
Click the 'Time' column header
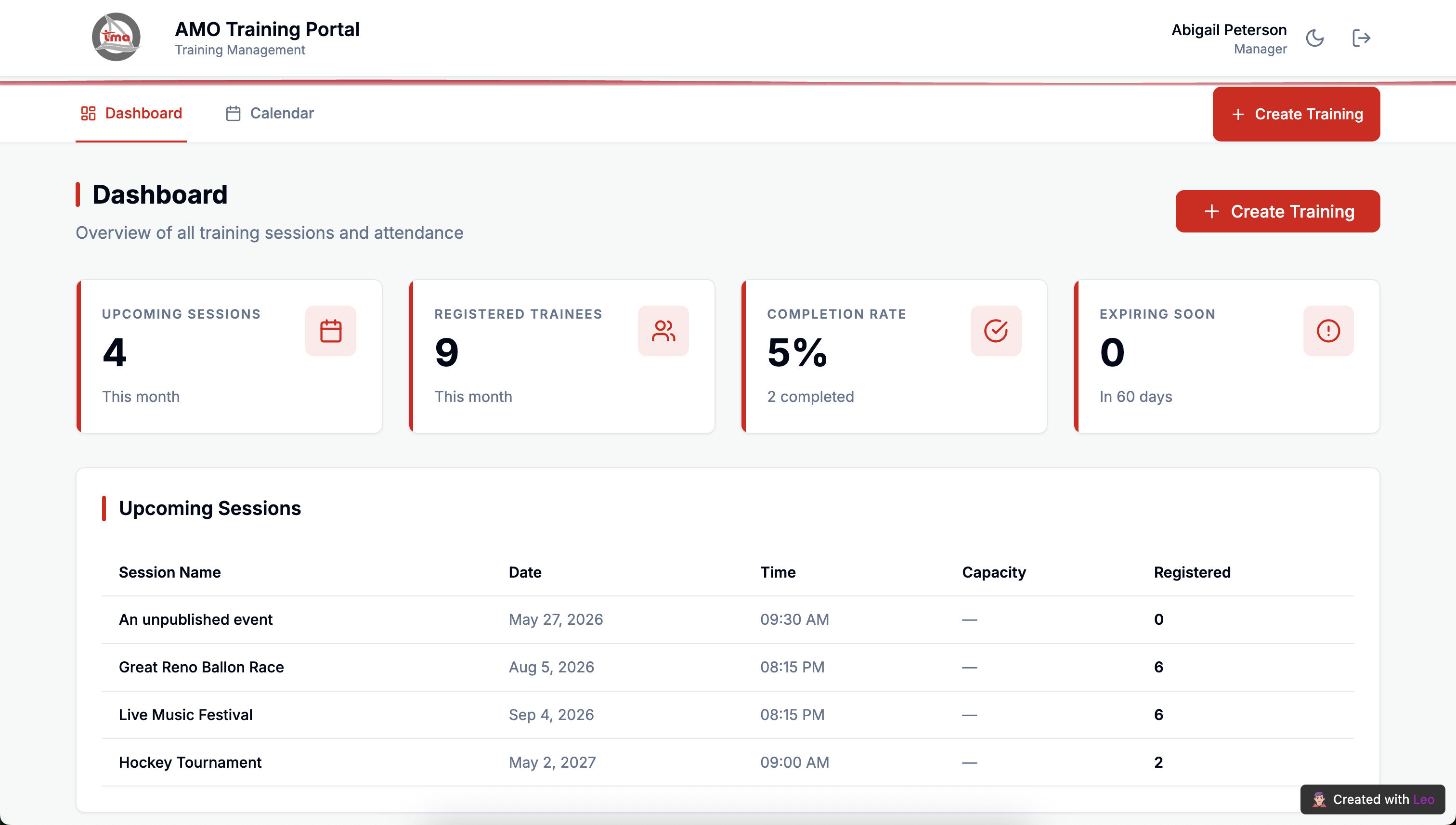coord(778,572)
